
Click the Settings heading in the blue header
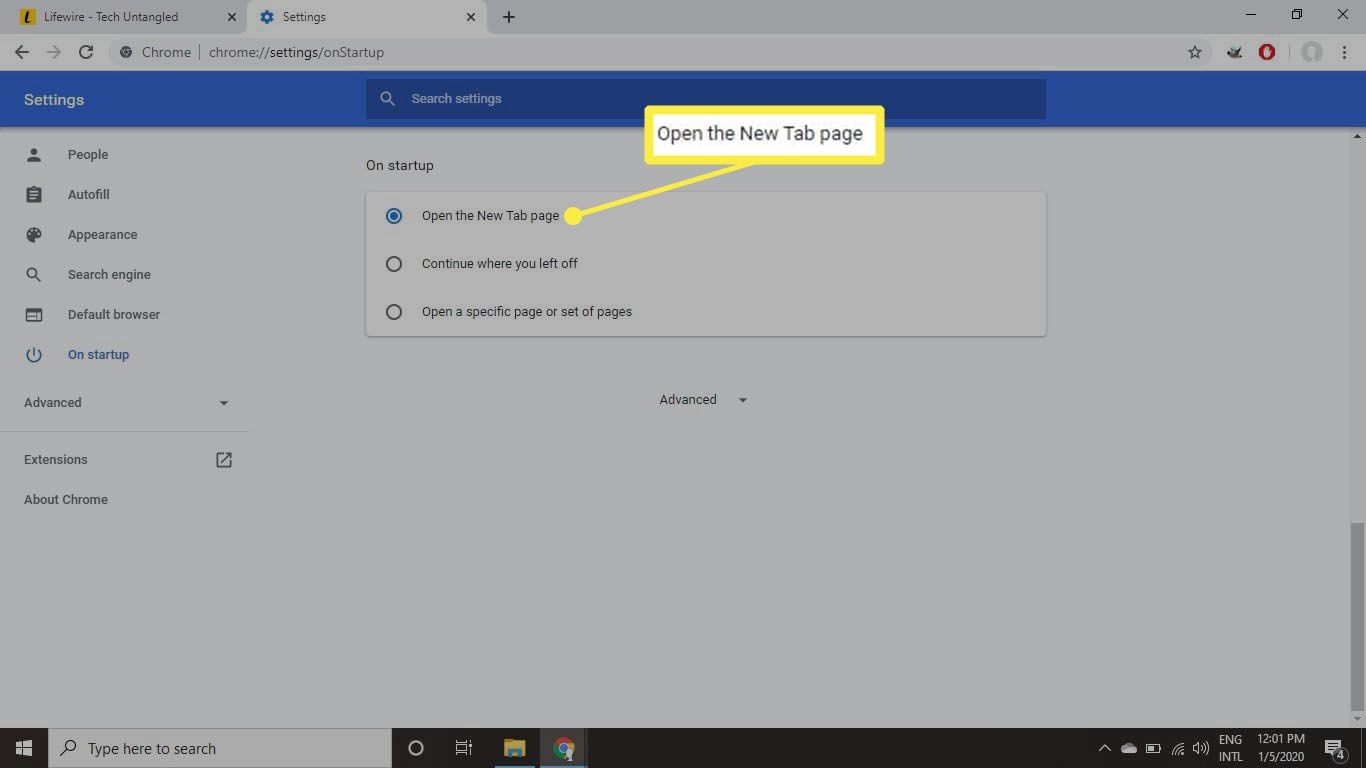(54, 100)
